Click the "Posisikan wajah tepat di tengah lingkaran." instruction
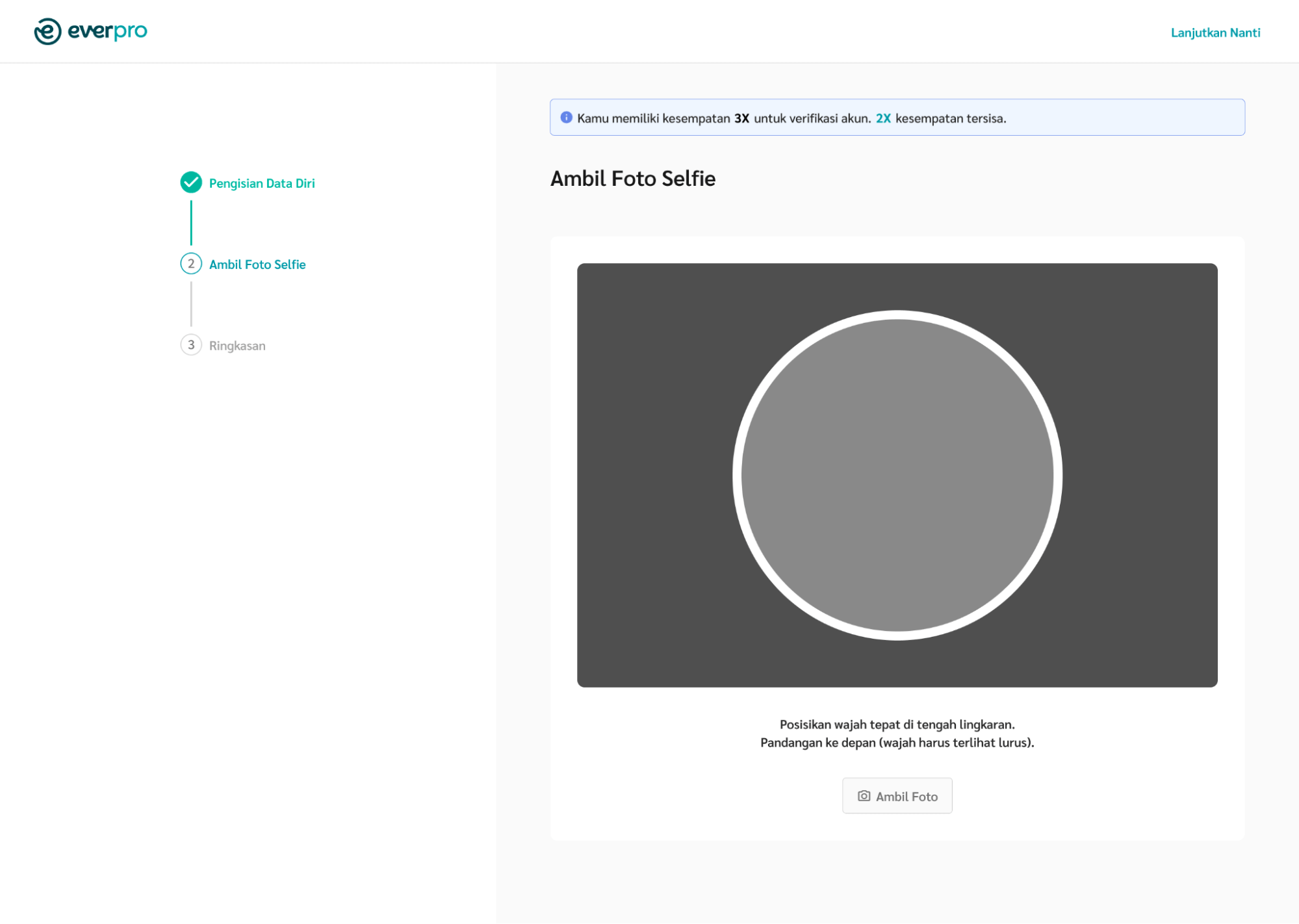 (897, 724)
